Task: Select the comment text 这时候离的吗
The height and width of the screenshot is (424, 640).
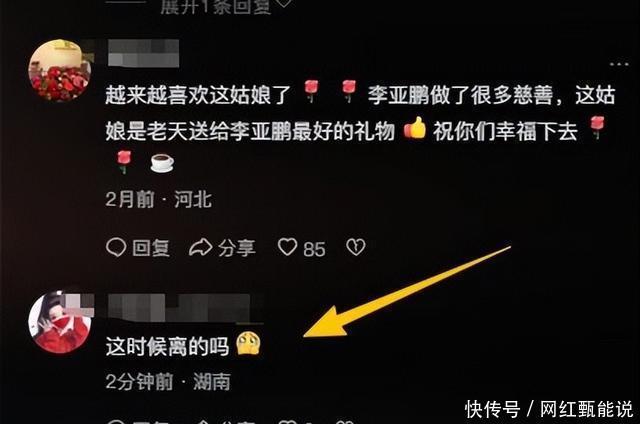Action: click(x=167, y=346)
